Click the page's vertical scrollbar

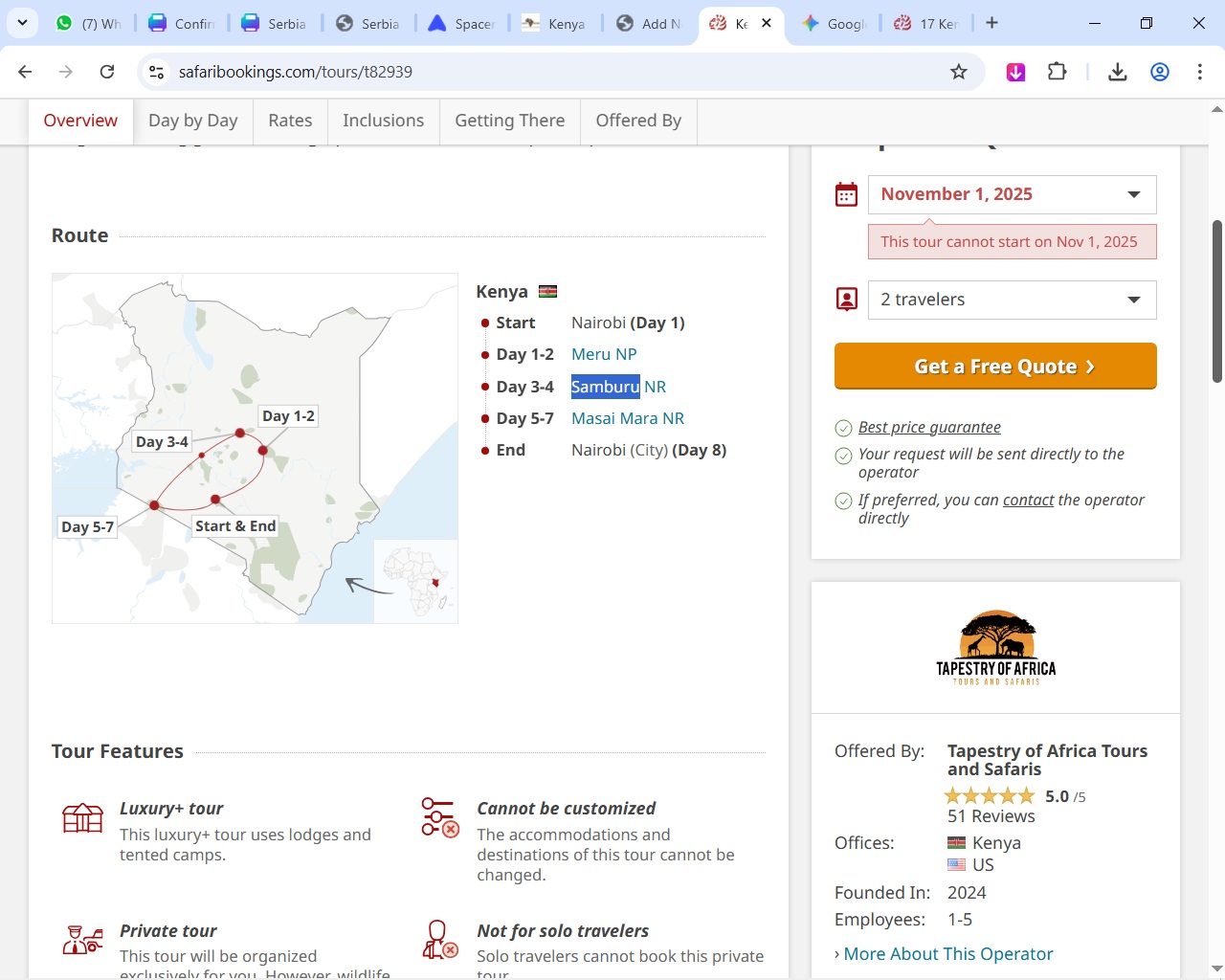tap(1216, 301)
